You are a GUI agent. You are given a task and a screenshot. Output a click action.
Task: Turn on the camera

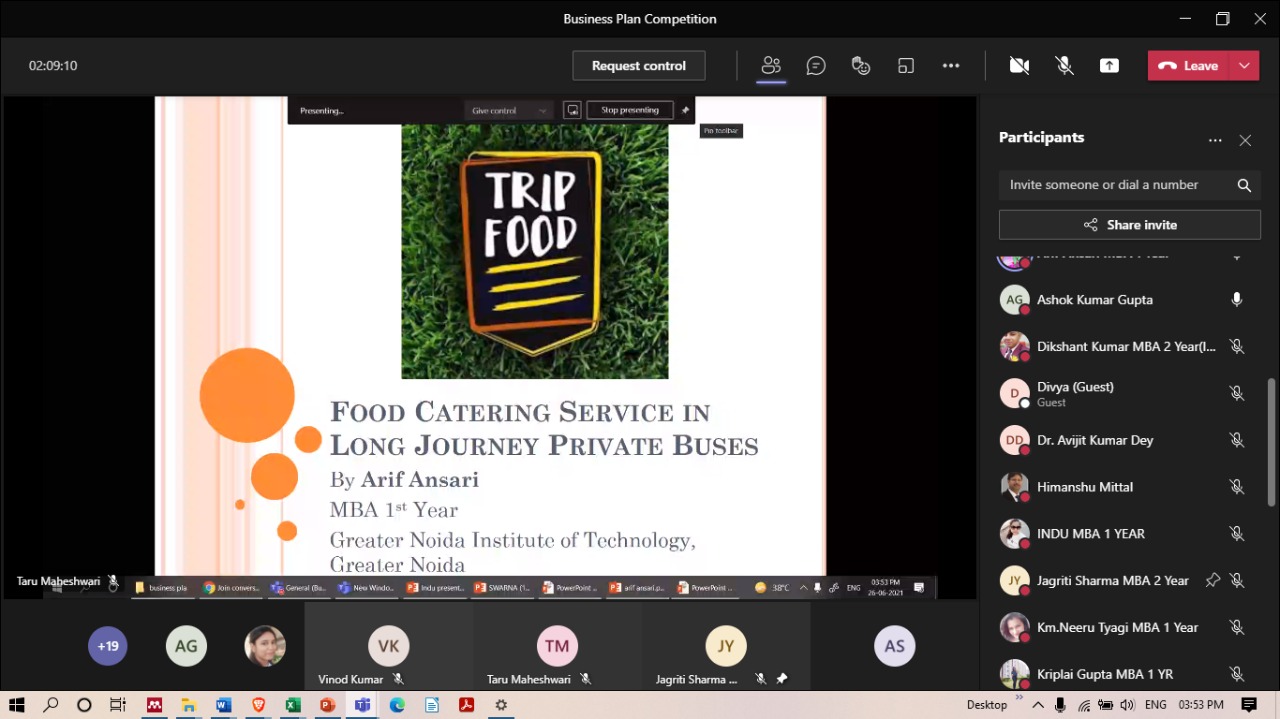pyautogui.click(x=1019, y=66)
